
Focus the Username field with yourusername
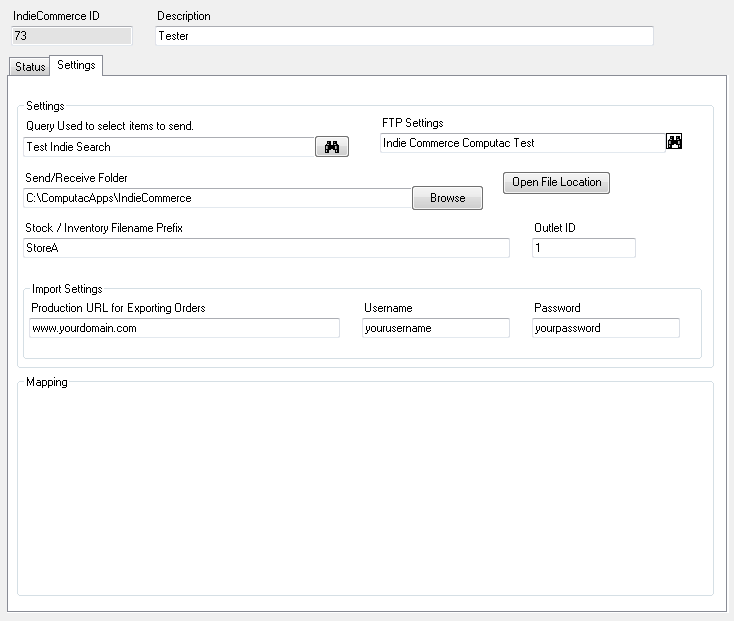(436, 328)
